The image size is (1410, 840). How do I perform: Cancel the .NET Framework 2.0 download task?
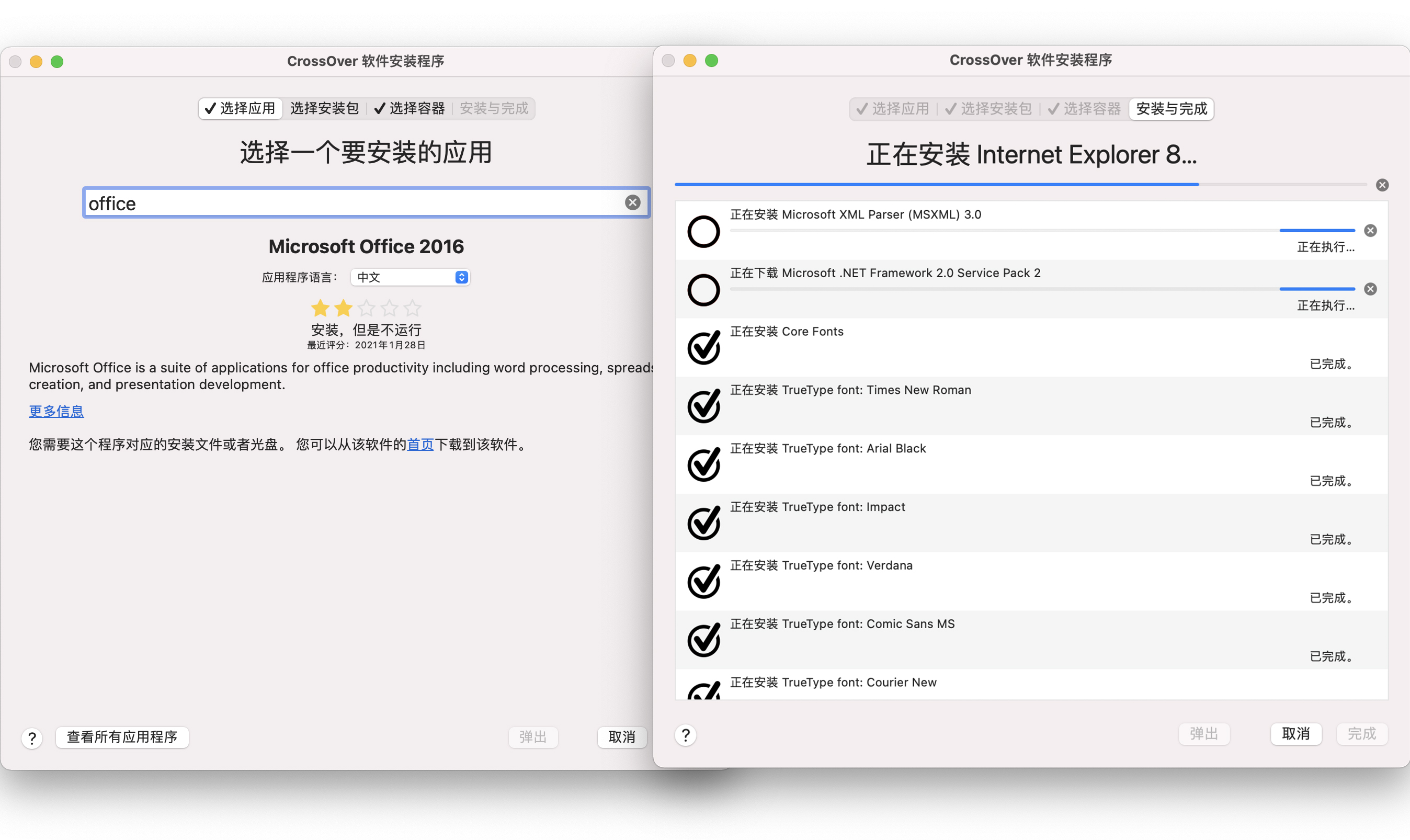[1370, 289]
